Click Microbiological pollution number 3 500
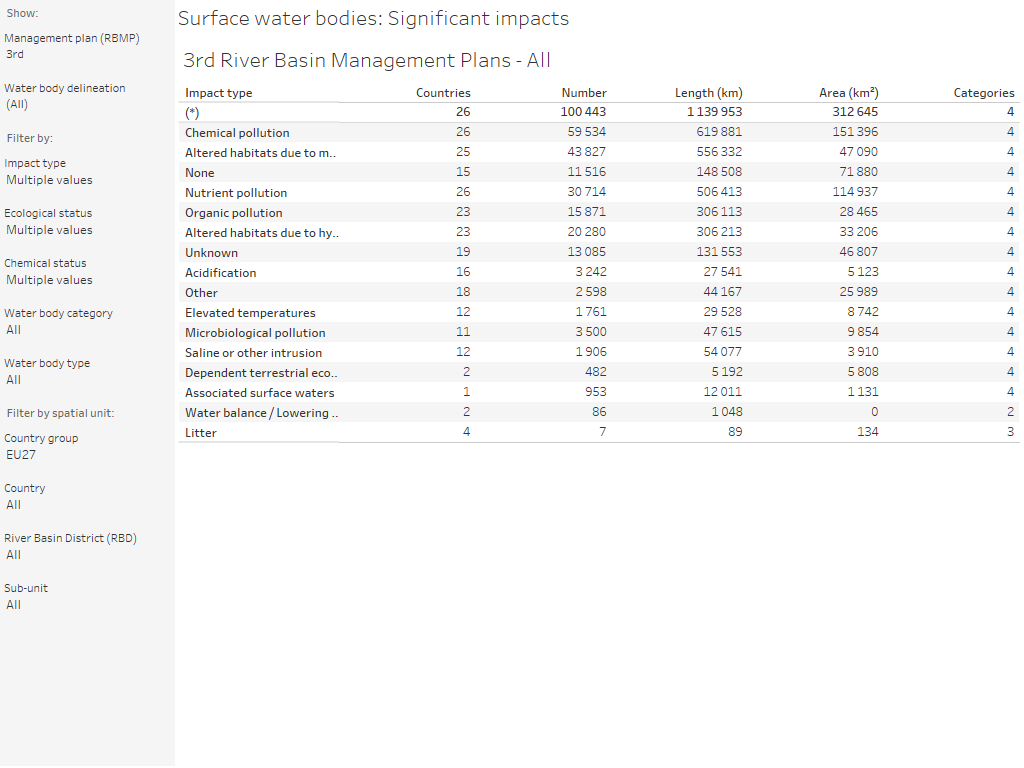Screen dimensions: 1024x768 point(590,332)
